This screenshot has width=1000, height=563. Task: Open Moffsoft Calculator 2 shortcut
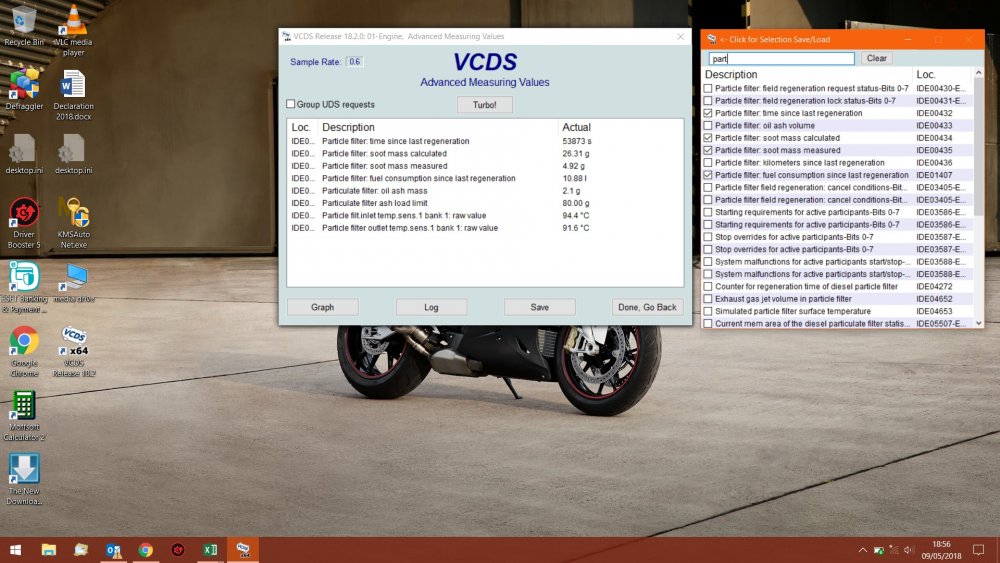click(x=24, y=416)
